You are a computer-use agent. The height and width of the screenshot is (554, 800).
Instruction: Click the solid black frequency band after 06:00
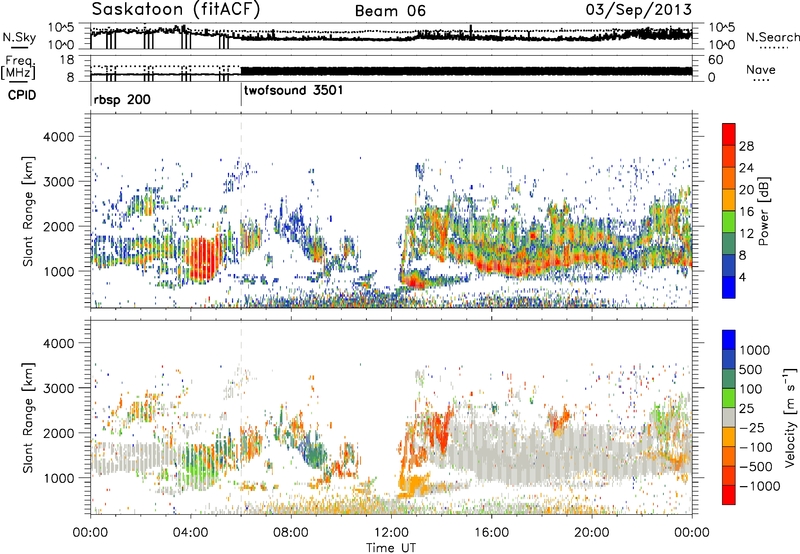tap(466, 71)
